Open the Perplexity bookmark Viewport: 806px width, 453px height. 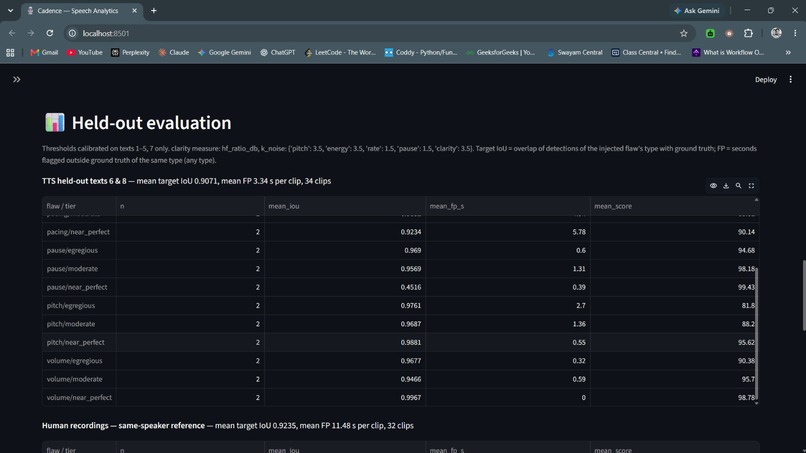point(130,52)
